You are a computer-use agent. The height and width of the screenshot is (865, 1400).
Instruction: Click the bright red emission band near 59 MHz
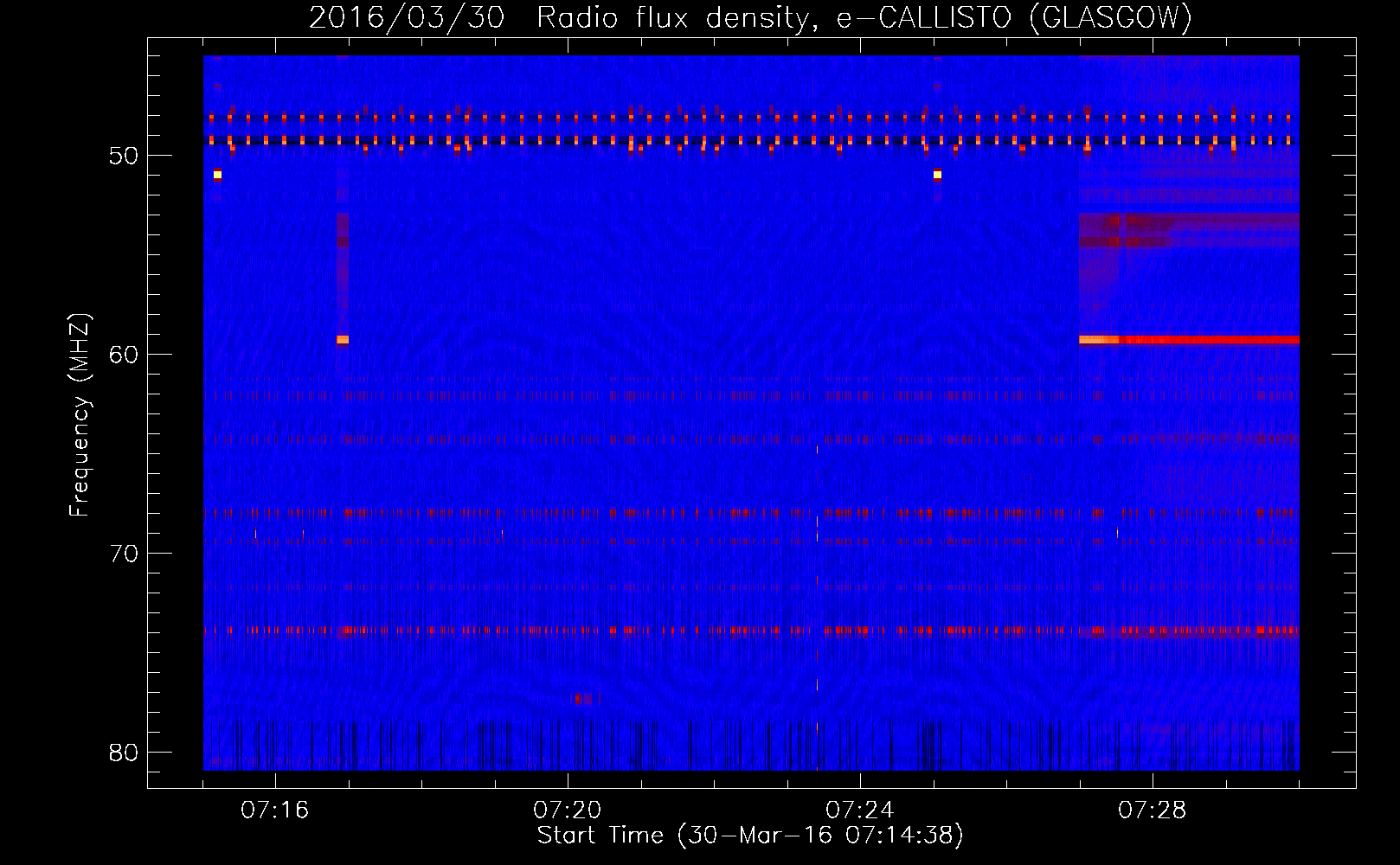tap(1189, 340)
